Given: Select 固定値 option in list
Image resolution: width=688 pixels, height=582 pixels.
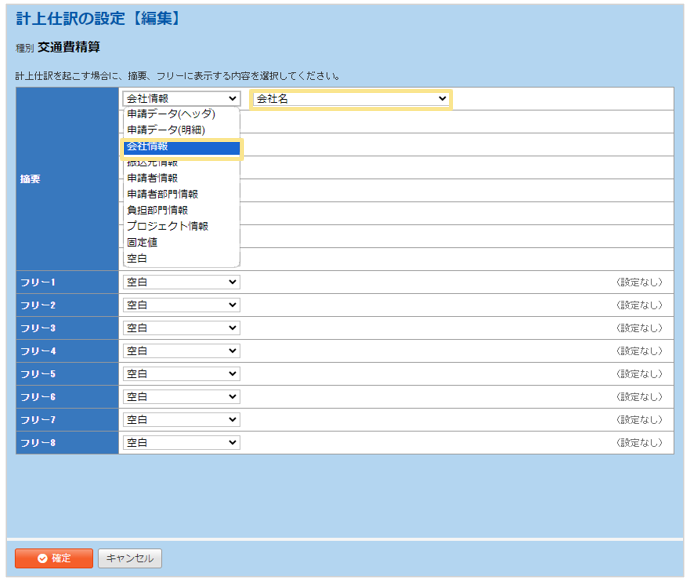Looking at the screenshot, I should pos(142,242).
